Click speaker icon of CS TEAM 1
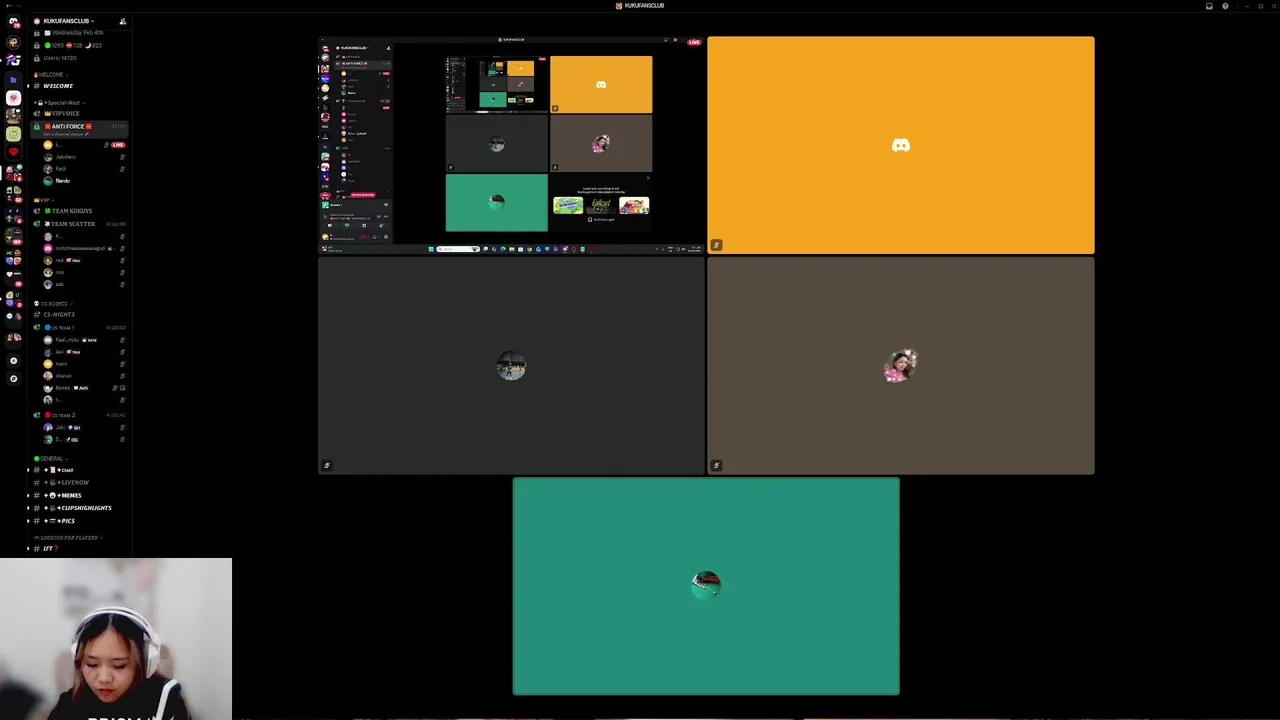This screenshot has width=1280, height=720. pyautogui.click(x=37, y=327)
